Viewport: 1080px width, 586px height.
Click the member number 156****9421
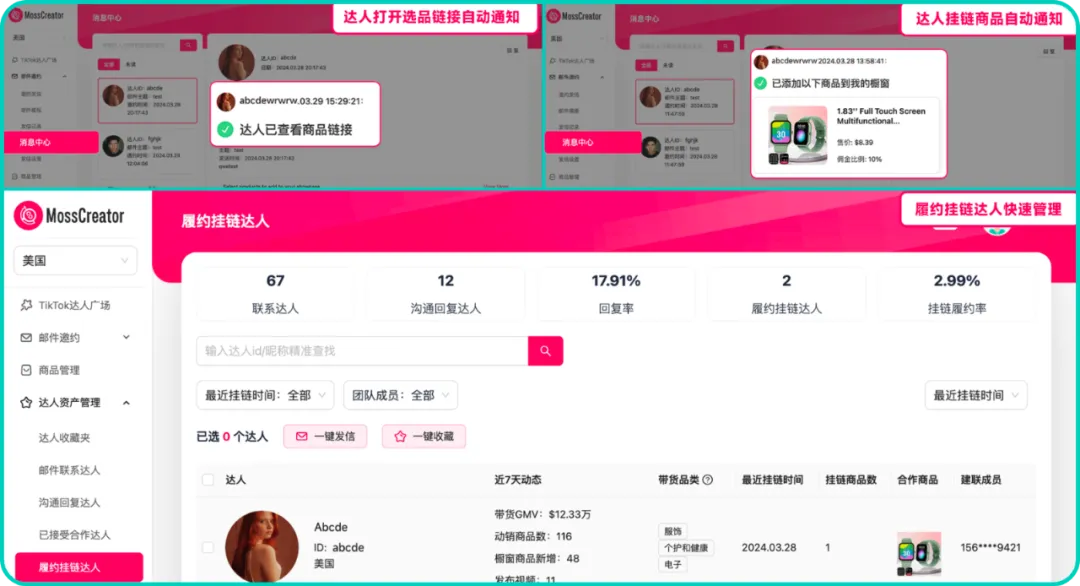(x=990, y=547)
